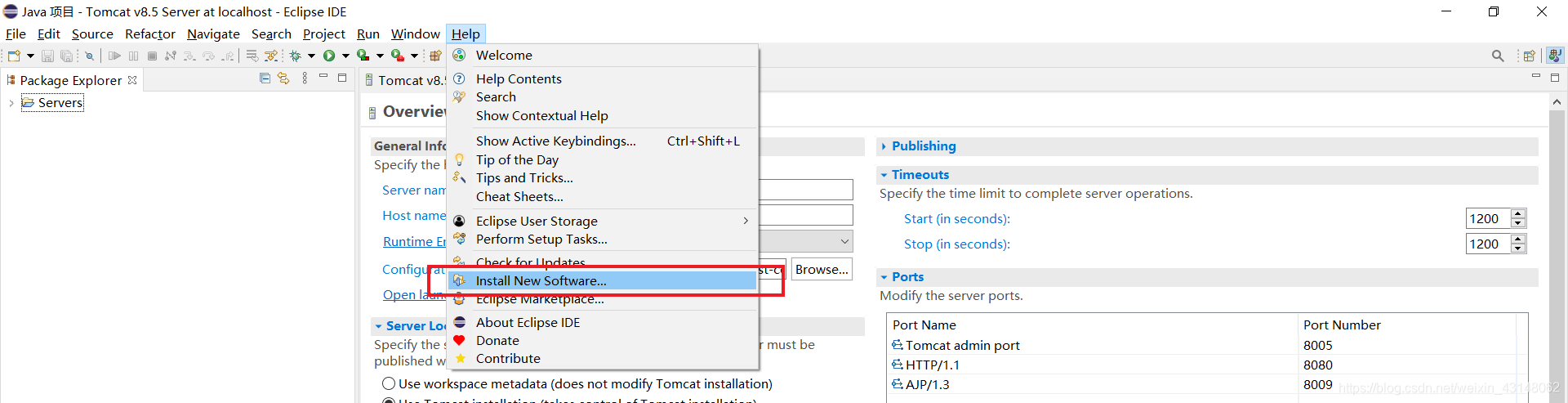The height and width of the screenshot is (403, 1568).
Task: Maximize the editor area
Action: pos(1555,78)
